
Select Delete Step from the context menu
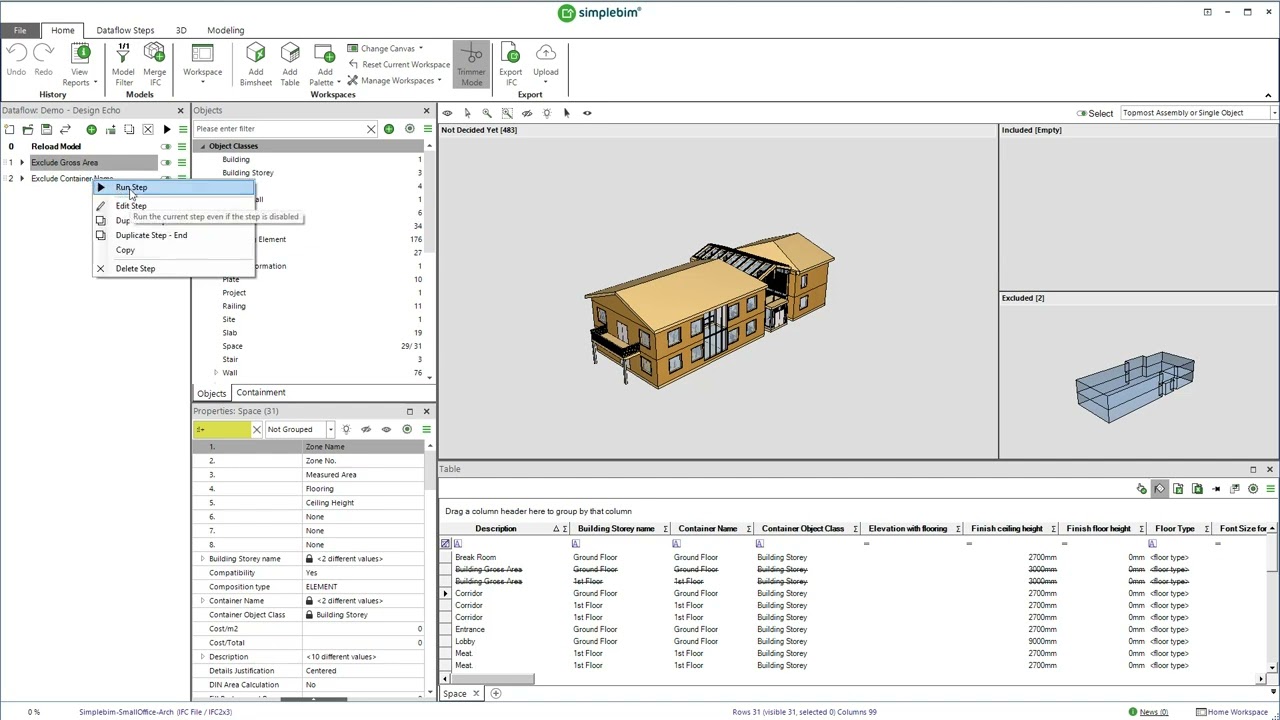[x=135, y=269]
